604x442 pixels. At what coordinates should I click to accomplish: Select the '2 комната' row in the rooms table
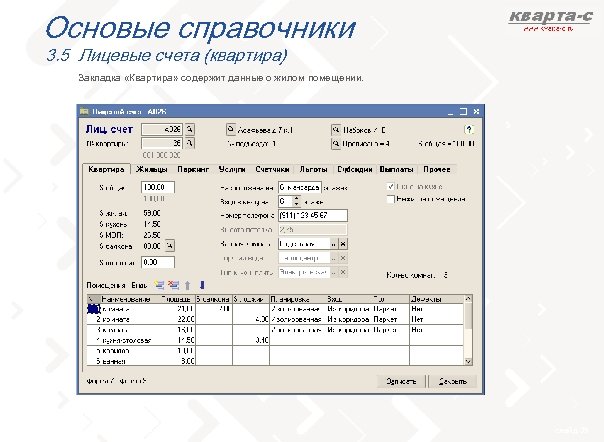275,319
